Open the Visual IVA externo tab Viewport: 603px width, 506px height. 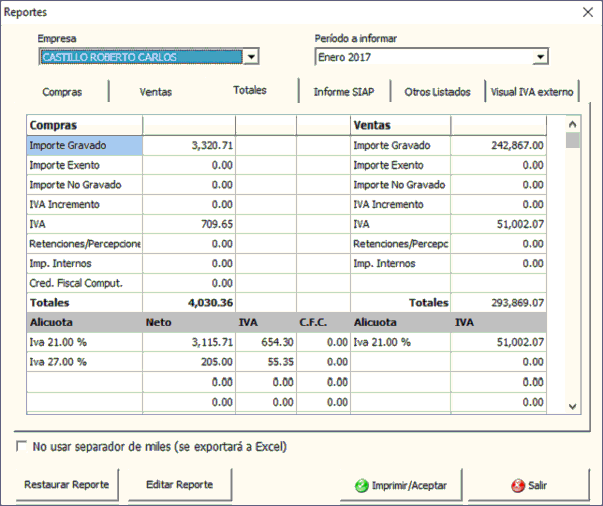pyautogui.click(x=531, y=92)
